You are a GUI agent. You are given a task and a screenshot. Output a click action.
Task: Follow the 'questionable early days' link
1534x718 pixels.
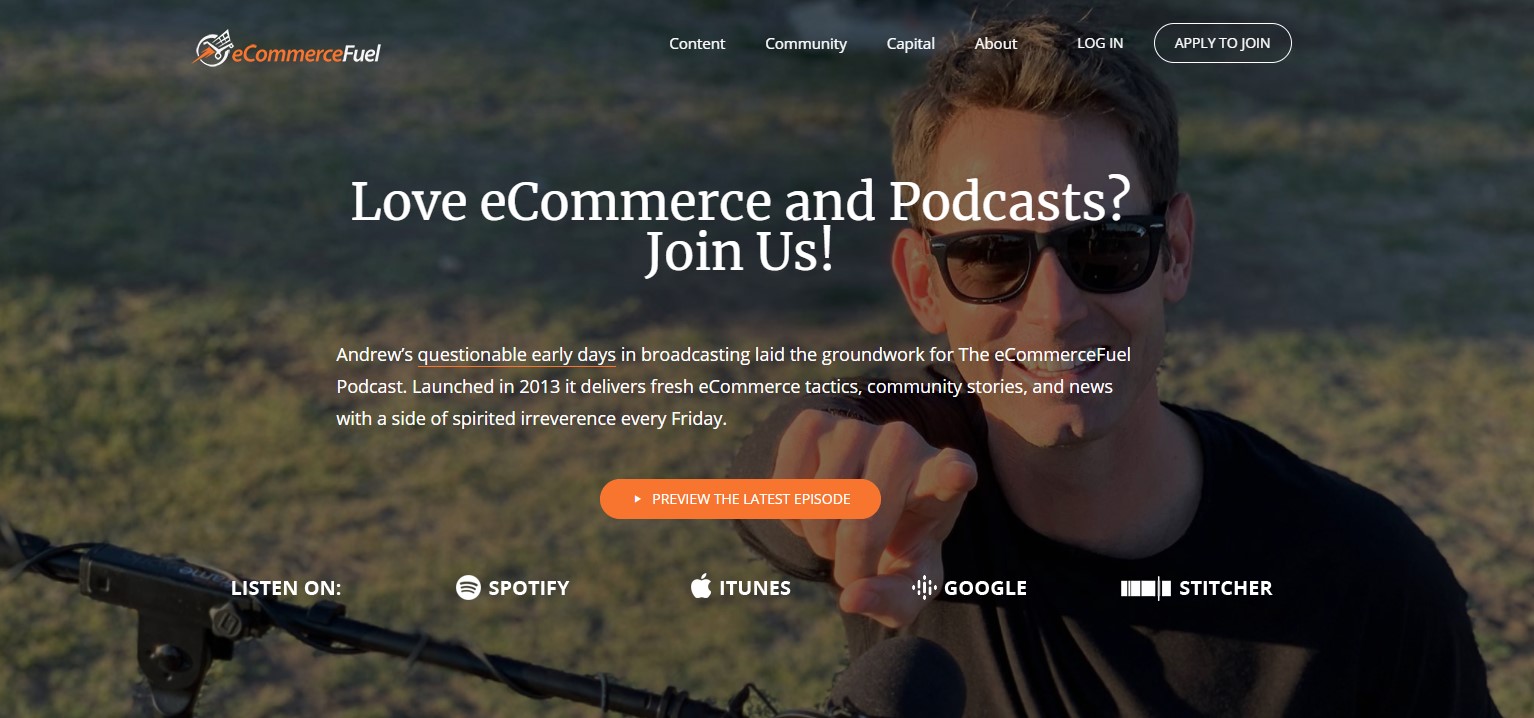coord(517,355)
